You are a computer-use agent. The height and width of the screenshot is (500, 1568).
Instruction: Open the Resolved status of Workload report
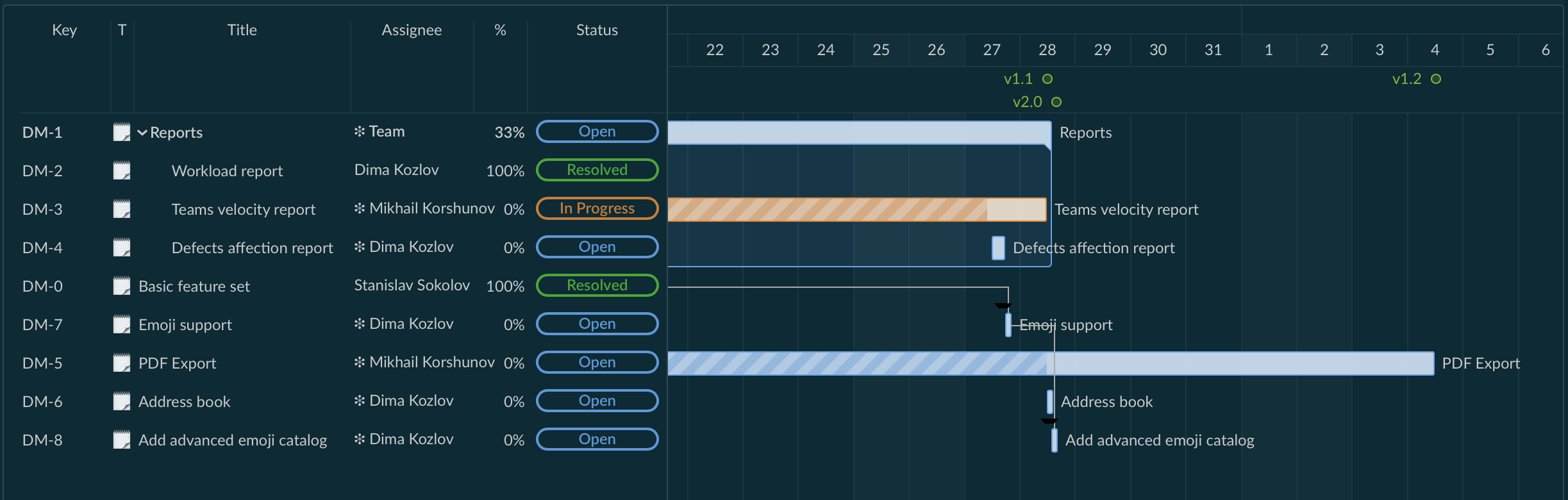(x=597, y=170)
